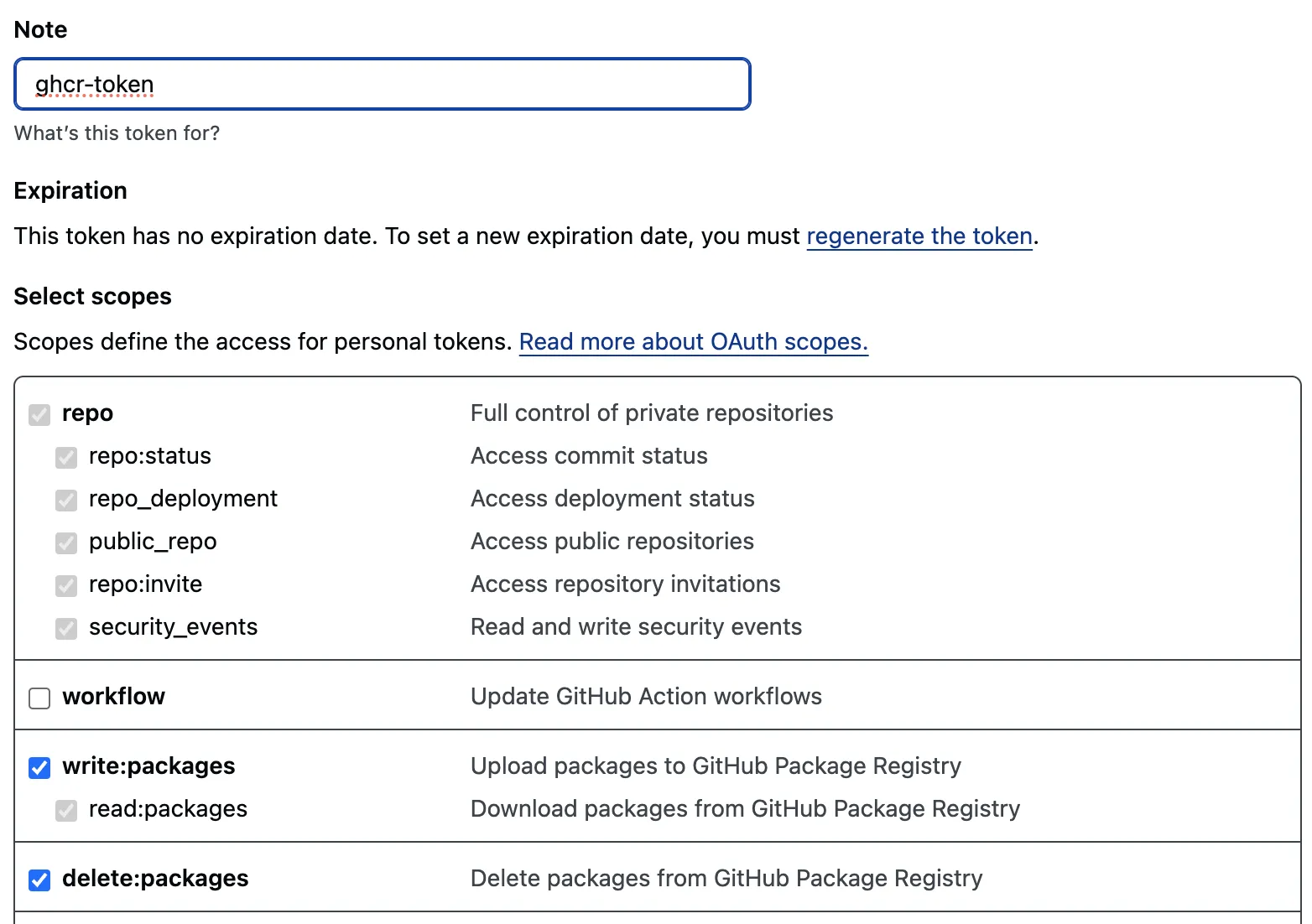Open 'Read more about OAuth scopes' link
This screenshot has height=924, width=1312.
(693, 342)
